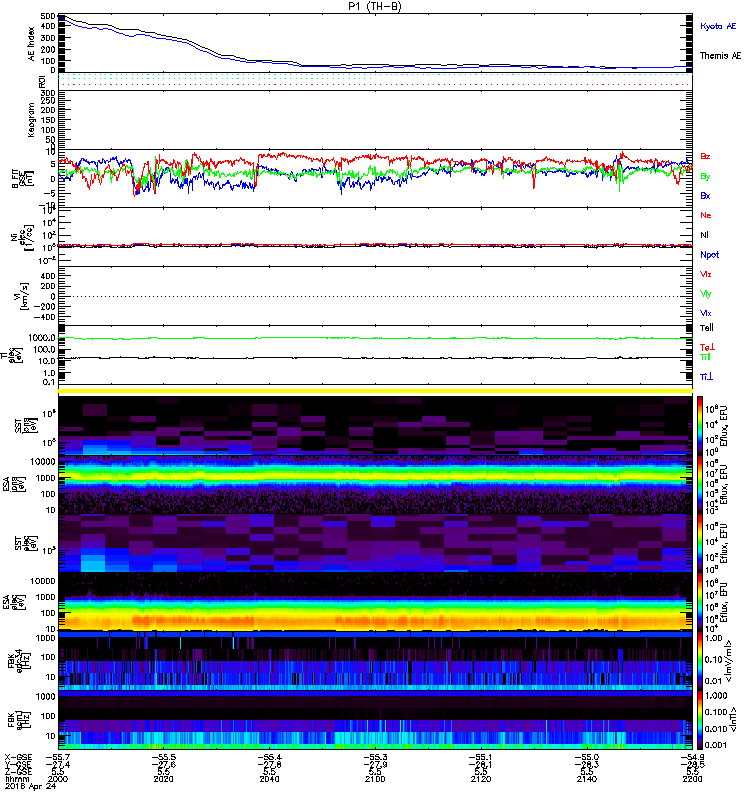Image resolution: width=750 pixels, height=800 pixels.
Task: Click the green Viy velocity legend label
Action: click(x=706, y=294)
